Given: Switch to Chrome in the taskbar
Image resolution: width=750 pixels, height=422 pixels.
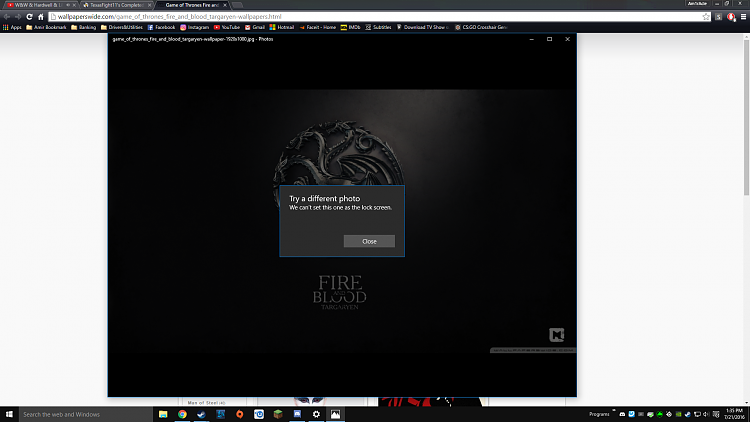Looking at the screenshot, I should pyautogui.click(x=182, y=414).
